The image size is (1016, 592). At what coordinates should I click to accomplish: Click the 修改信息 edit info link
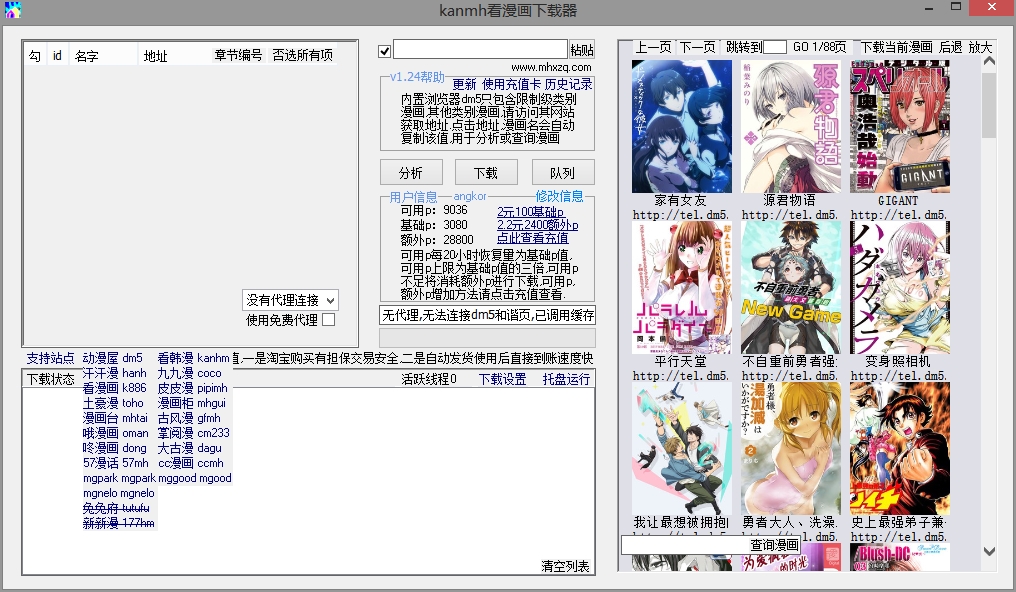pos(559,196)
